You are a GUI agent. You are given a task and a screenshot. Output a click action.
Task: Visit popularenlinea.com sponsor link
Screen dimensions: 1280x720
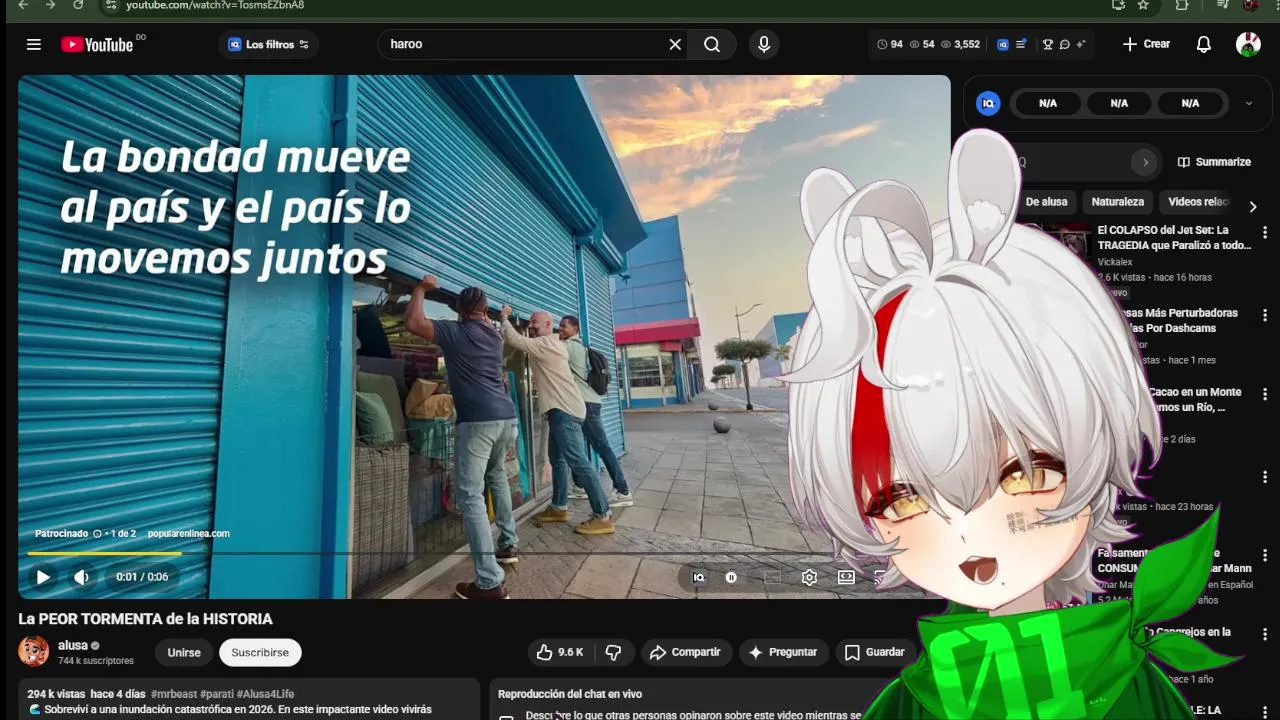pyautogui.click(x=189, y=534)
